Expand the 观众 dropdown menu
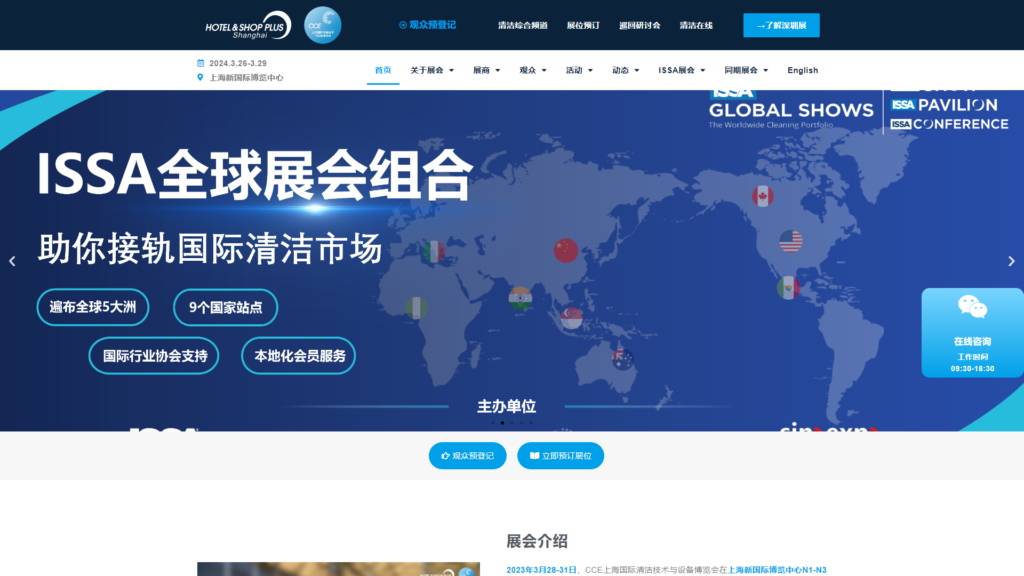This screenshot has width=1024, height=576. point(533,70)
